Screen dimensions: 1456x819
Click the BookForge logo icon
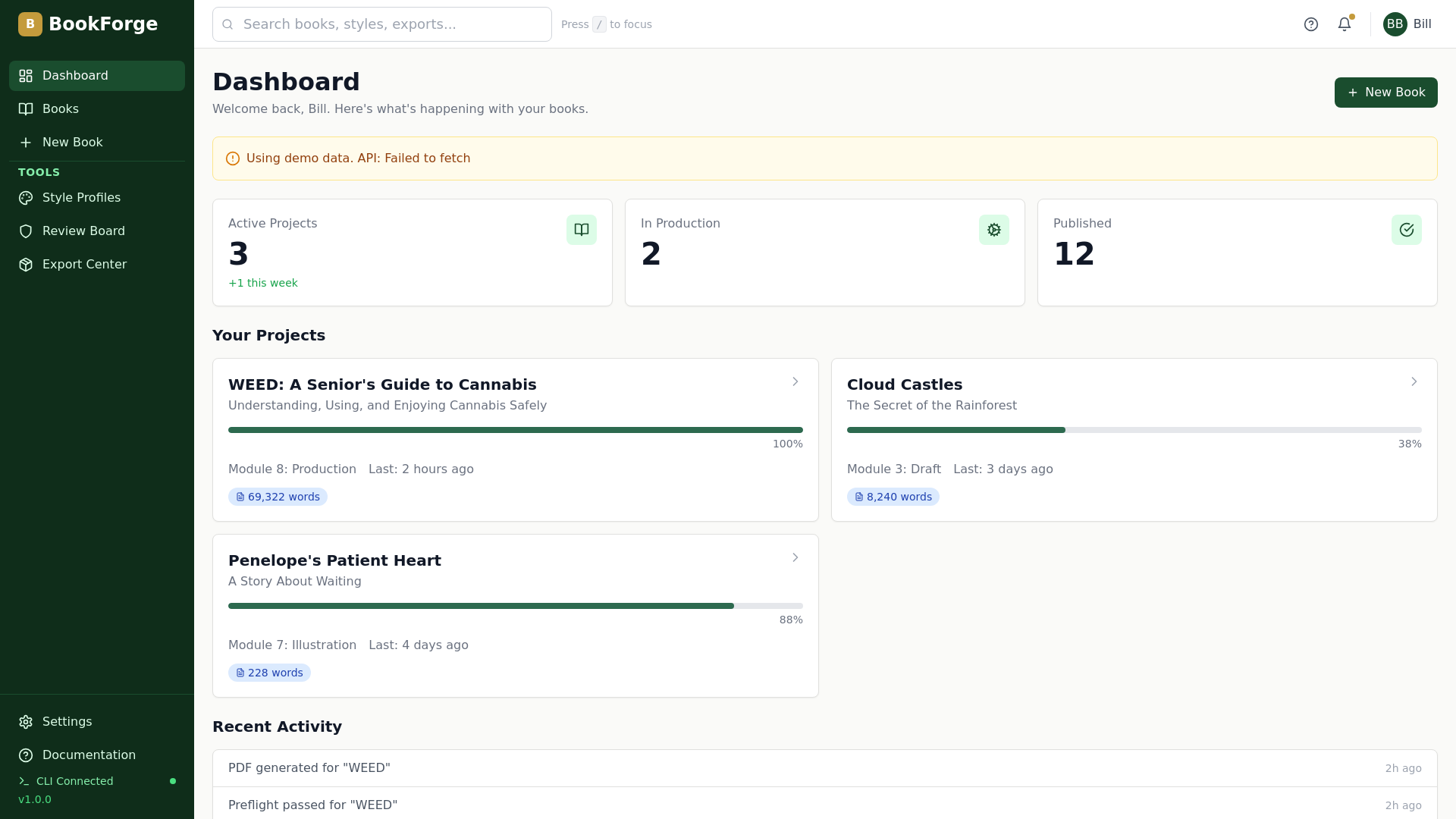(30, 24)
